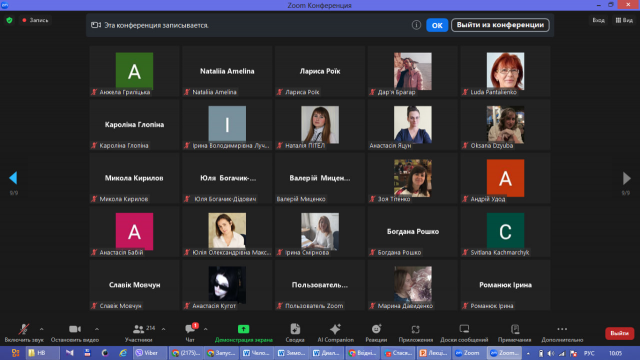Start Демонстрация экрана screen share
The height and width of the screenshot is (360, 640).
pyautogui.click(x=244, y=333)
